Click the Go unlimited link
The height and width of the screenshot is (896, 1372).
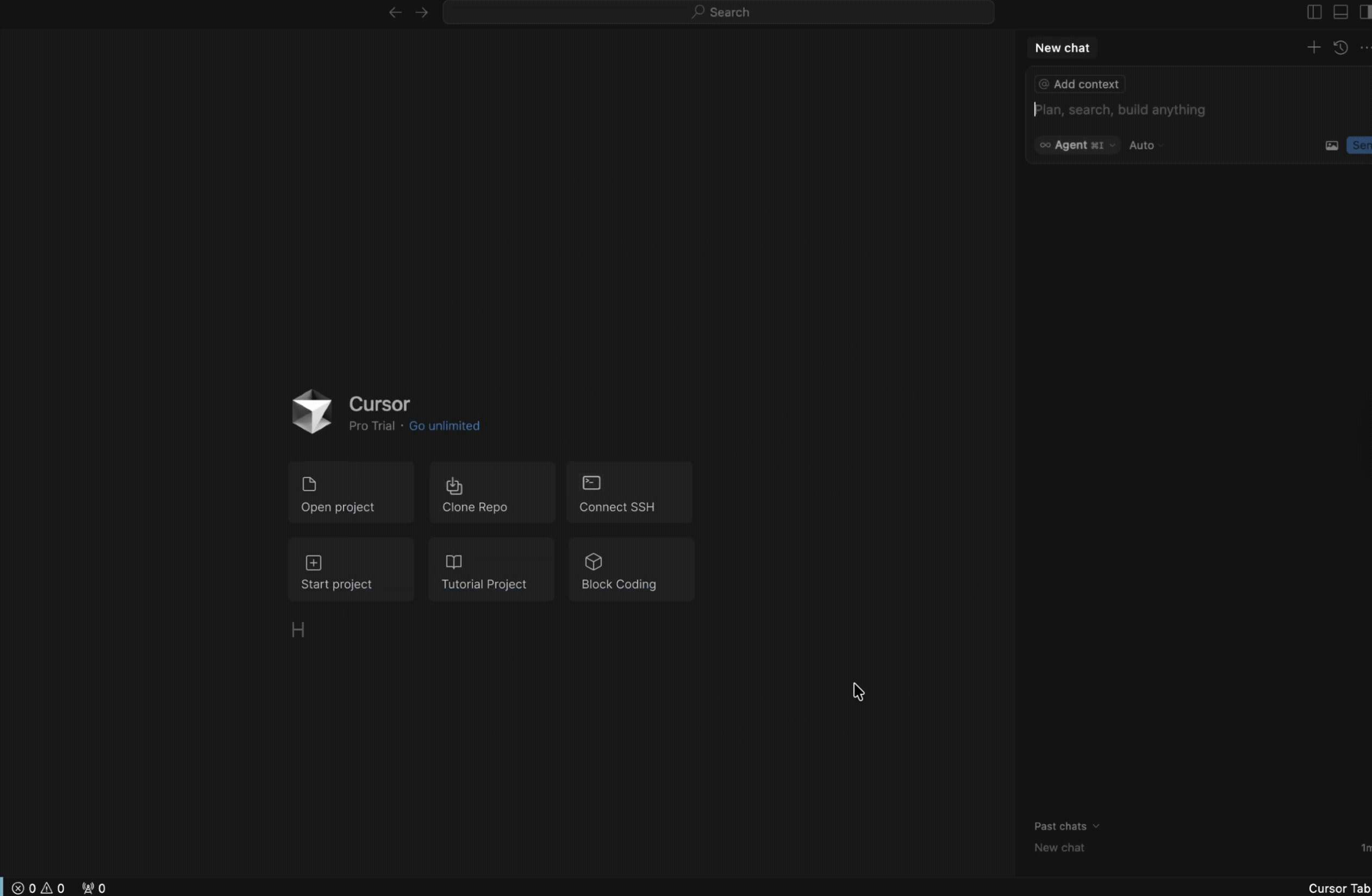pos(444,426)
